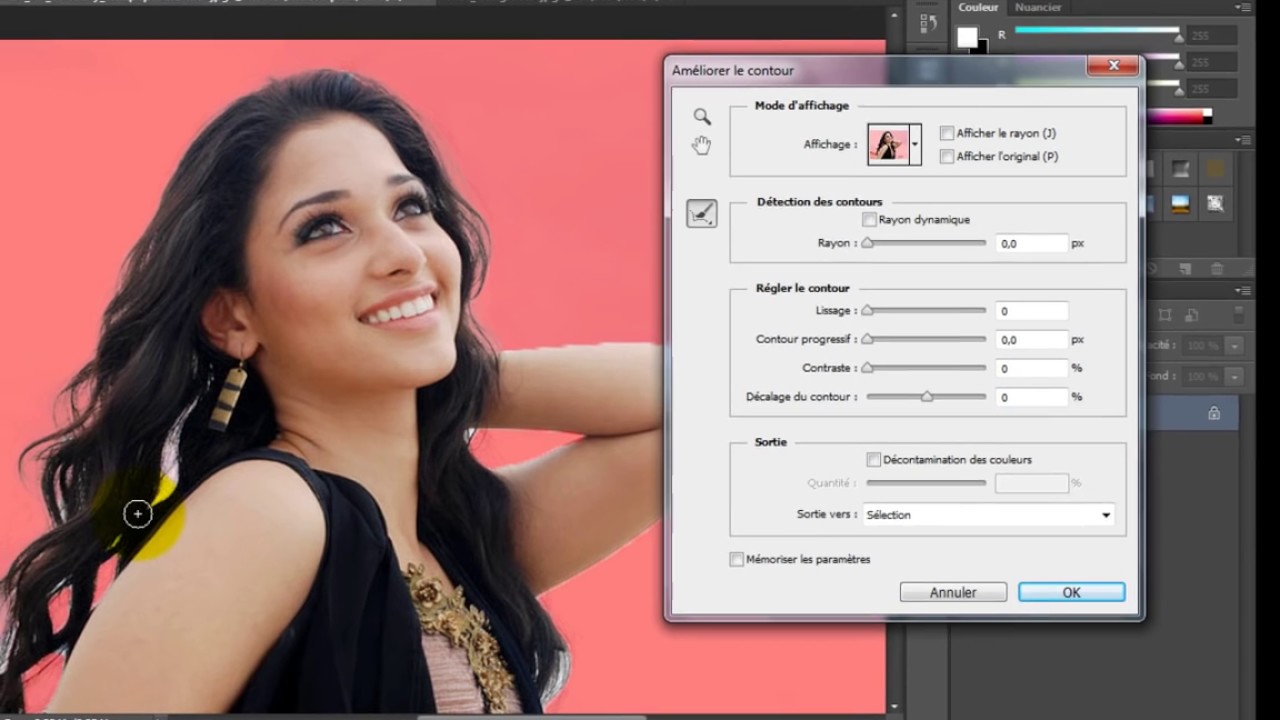
Task: Enable Afficher l'original (P) checkbox
Action: tap(947, 157)
